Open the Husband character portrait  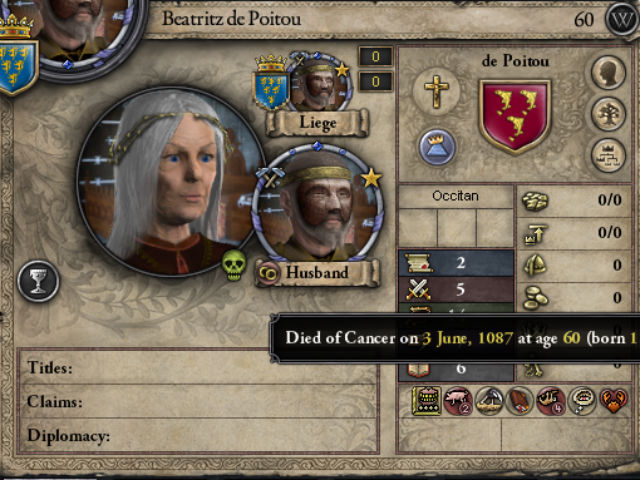[318, 203]
